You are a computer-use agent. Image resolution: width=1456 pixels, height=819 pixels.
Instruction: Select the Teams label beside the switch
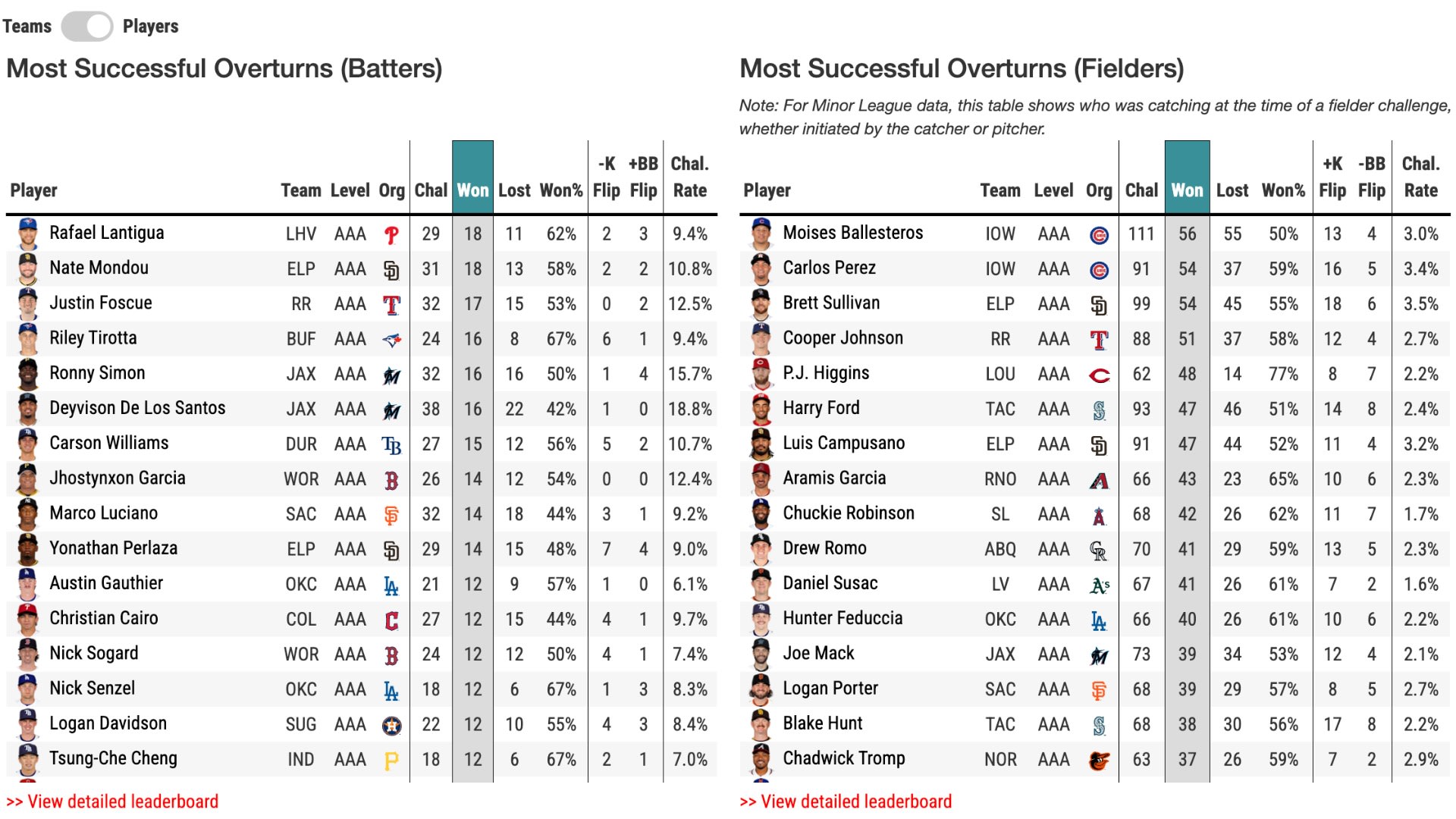tap(27, 27)
